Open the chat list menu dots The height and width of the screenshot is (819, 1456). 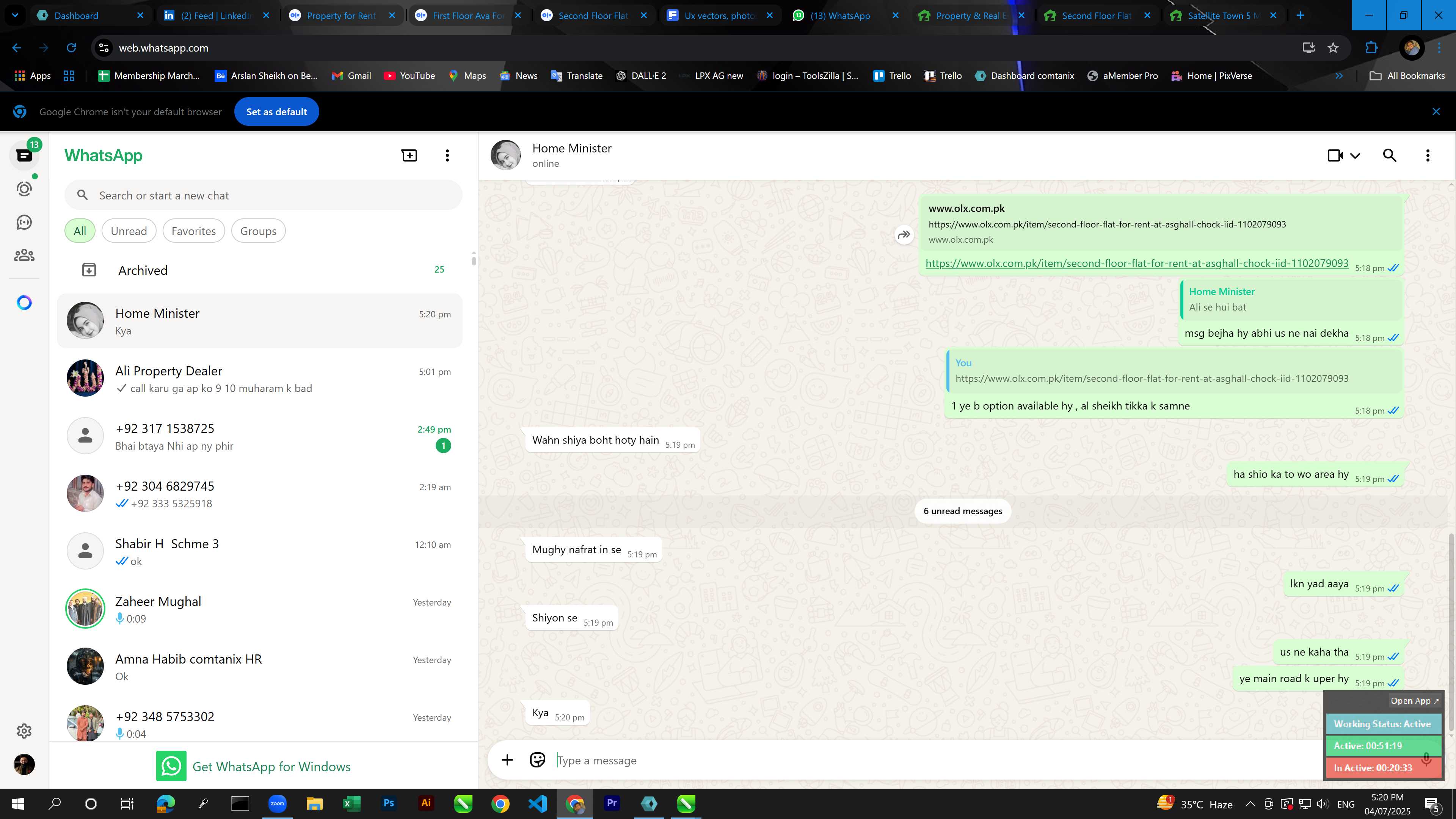447,155
